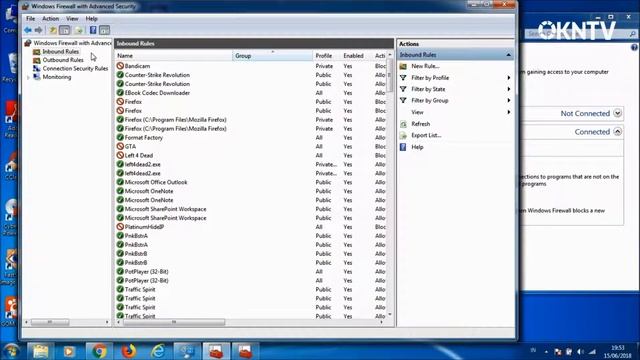Open Internet Explorer from the taskbar
This screenshot has height=360, width=640.
158,351
